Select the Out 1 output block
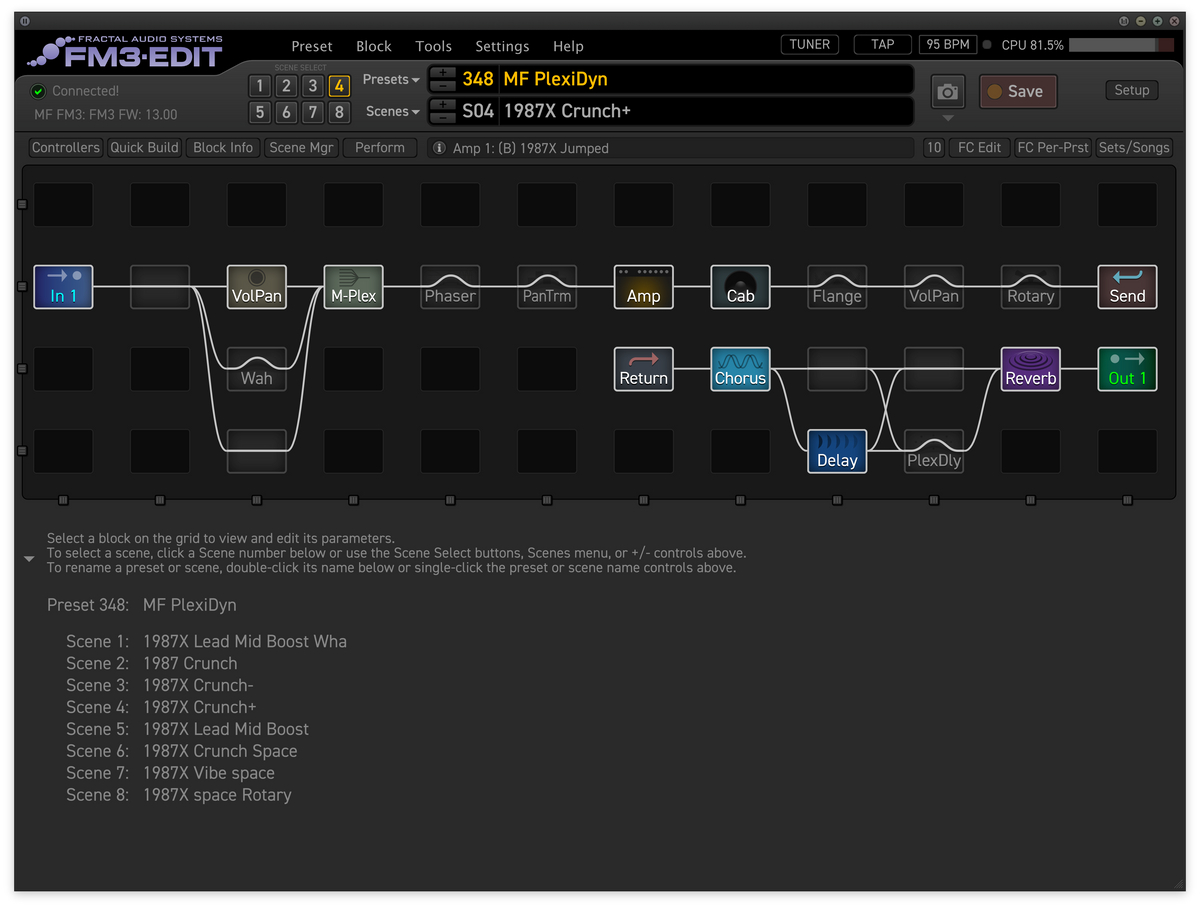 [1128, 369]
